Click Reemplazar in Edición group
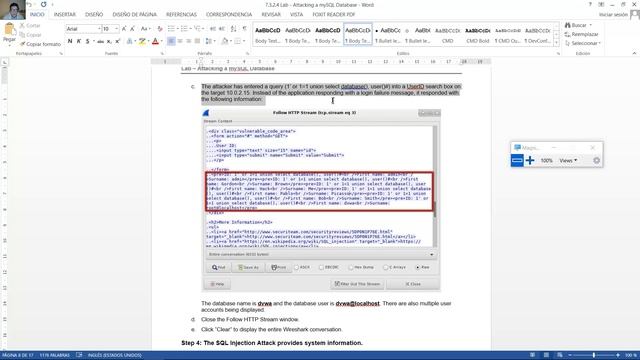The width and height of the screenshot is (640, 360). 582,34
